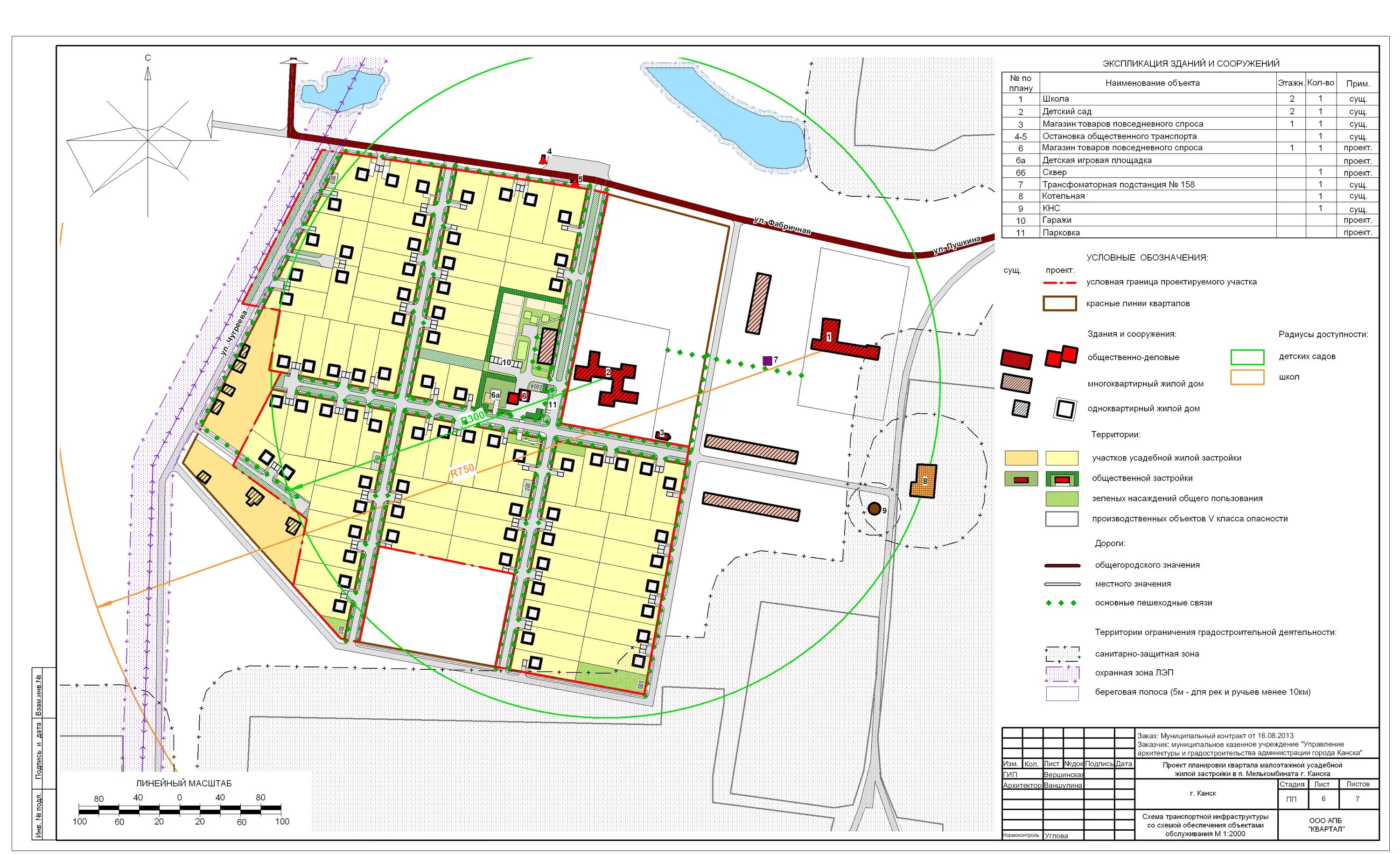Click the purple transformer substation square 7
Image resolution: width=1400 pixels, height=854 pixels.
point(767,361)
